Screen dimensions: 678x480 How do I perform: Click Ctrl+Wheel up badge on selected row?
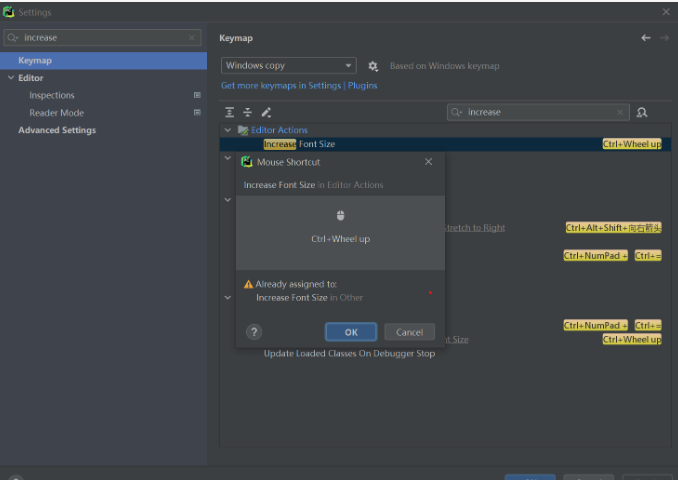[x=632, y=144]
